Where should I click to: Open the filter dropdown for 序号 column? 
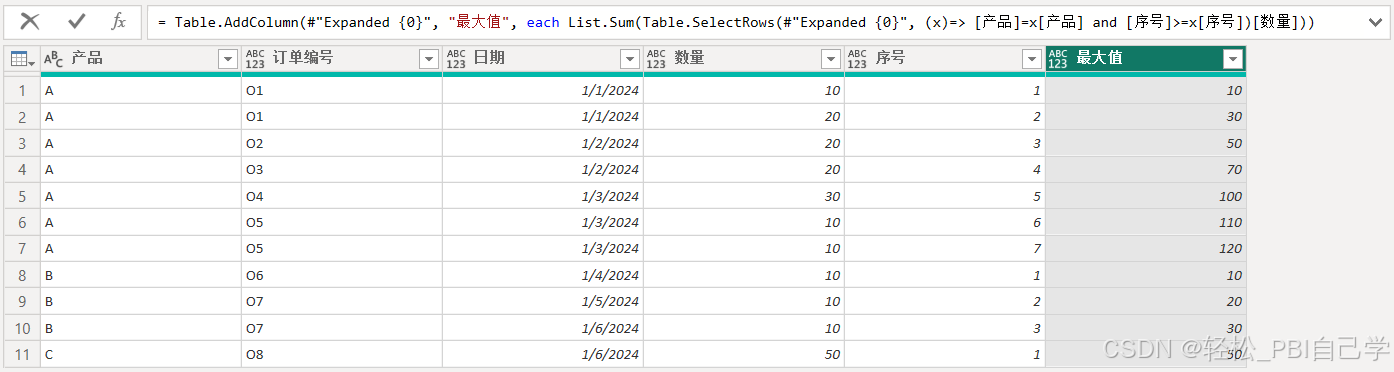point(1032,60)
